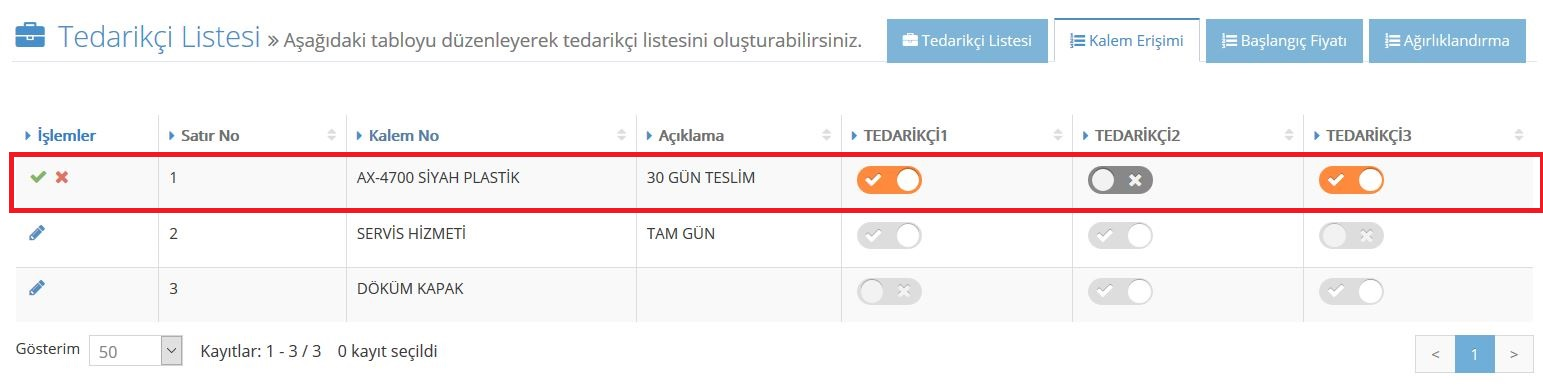Go to next page arrow button
The image size is (1544, 388).
[1513, 354]
